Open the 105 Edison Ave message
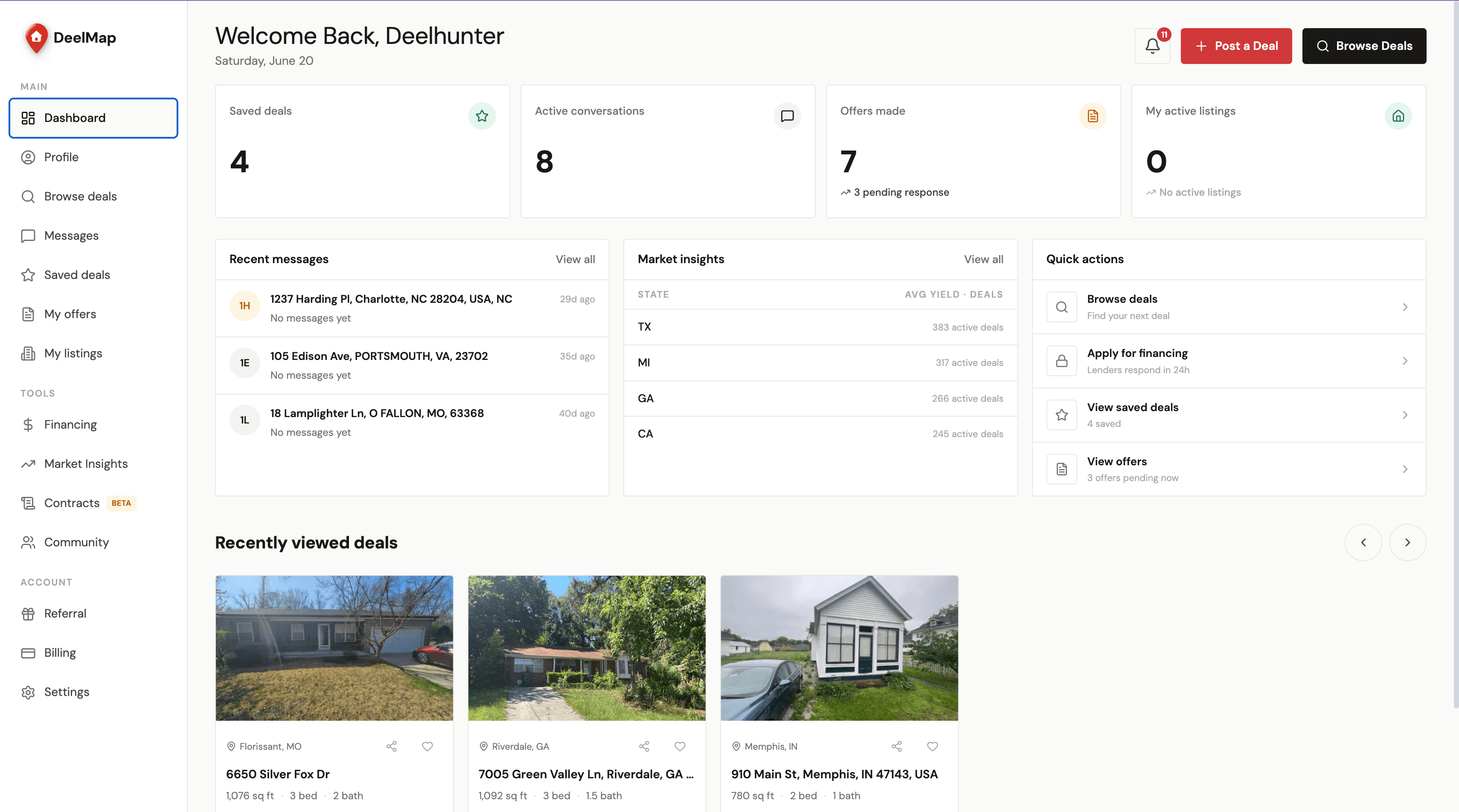Screen dimensions: 1459x812 click(x=413, y=365)
